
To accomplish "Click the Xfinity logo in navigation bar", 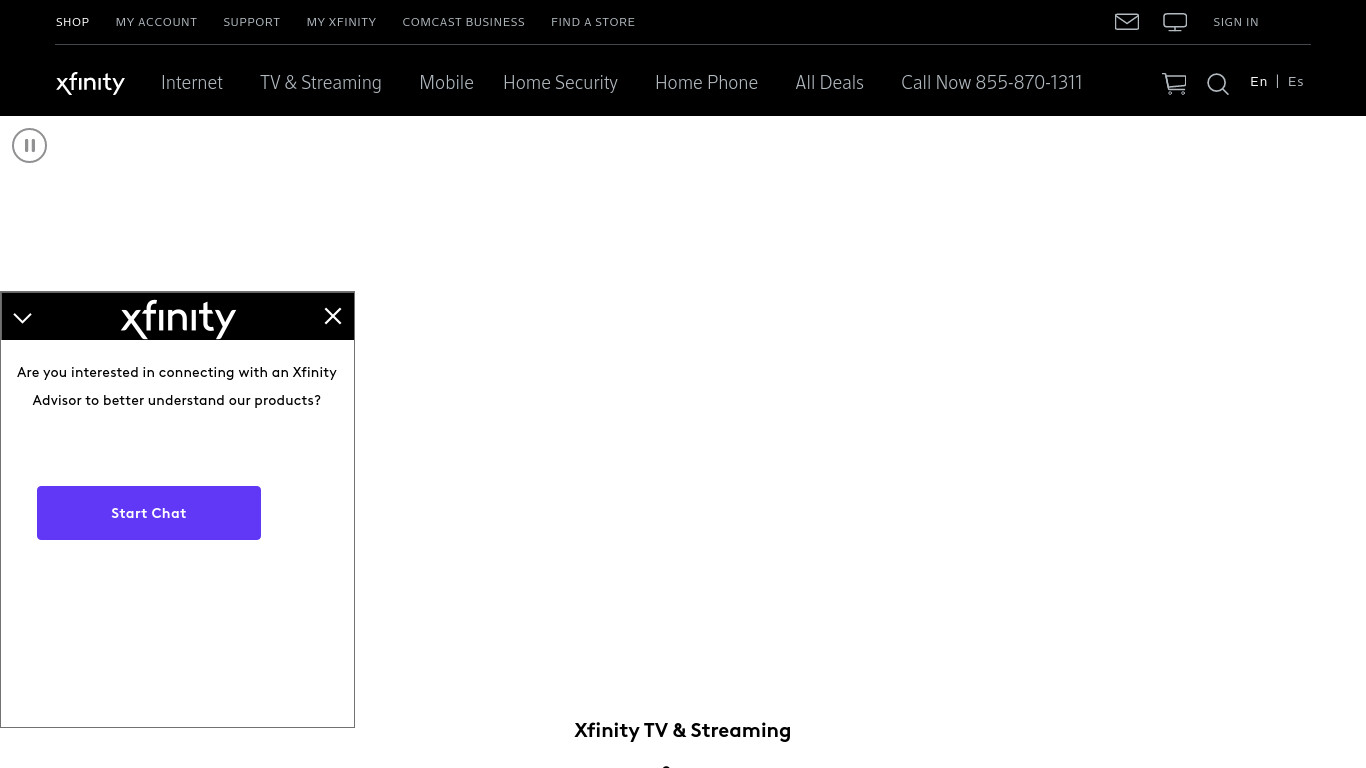I will tap(90, 83).
